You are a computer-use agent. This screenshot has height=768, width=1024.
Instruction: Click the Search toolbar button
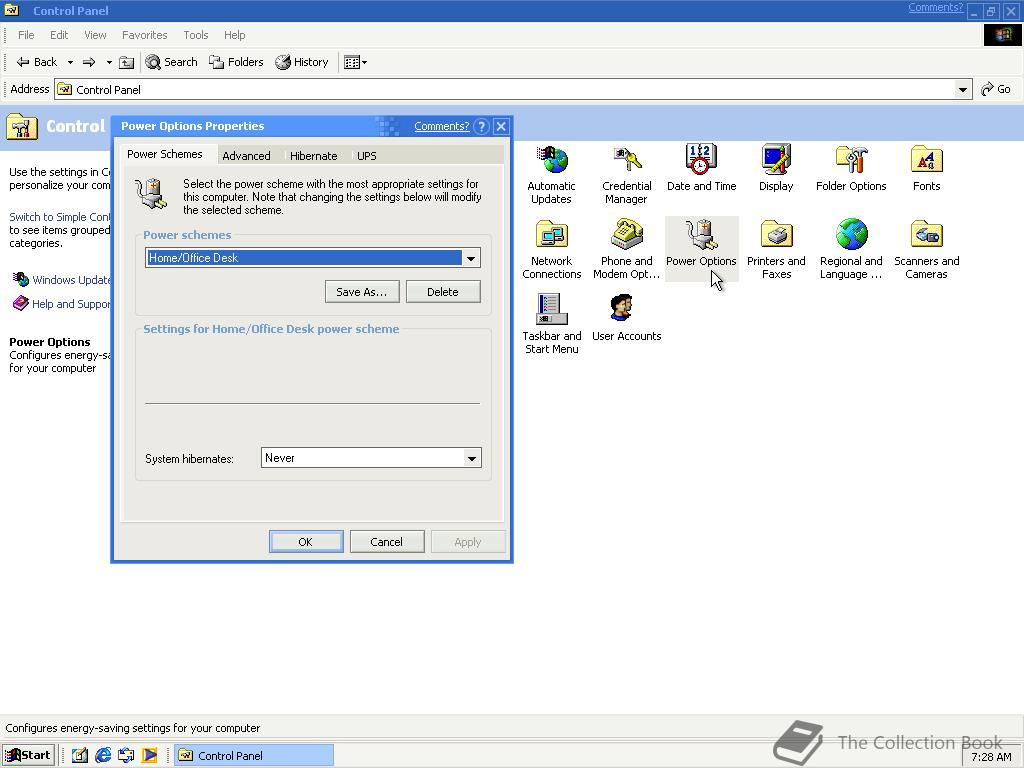click(171, 62)
